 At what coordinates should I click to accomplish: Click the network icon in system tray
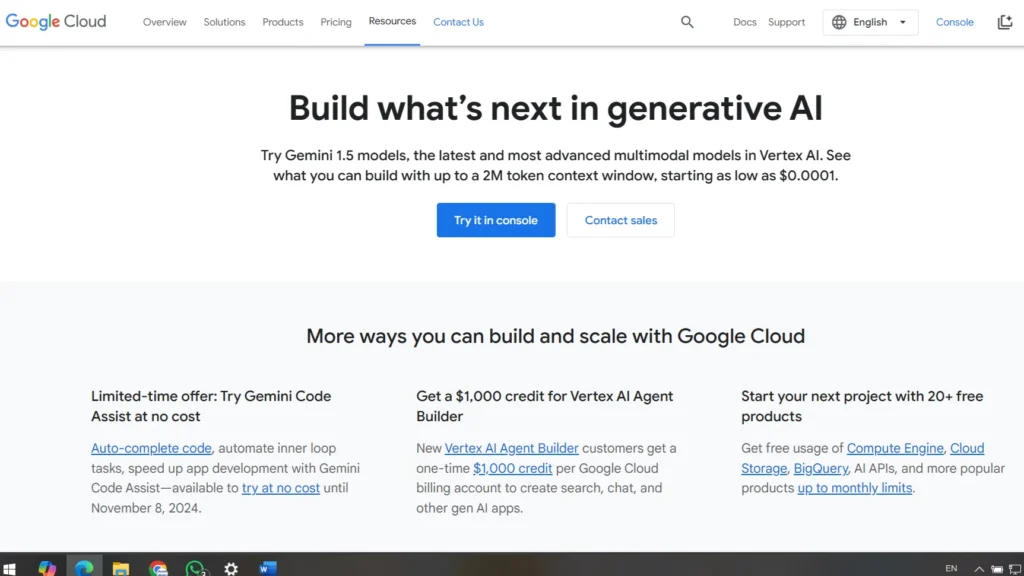[1015, 569]
